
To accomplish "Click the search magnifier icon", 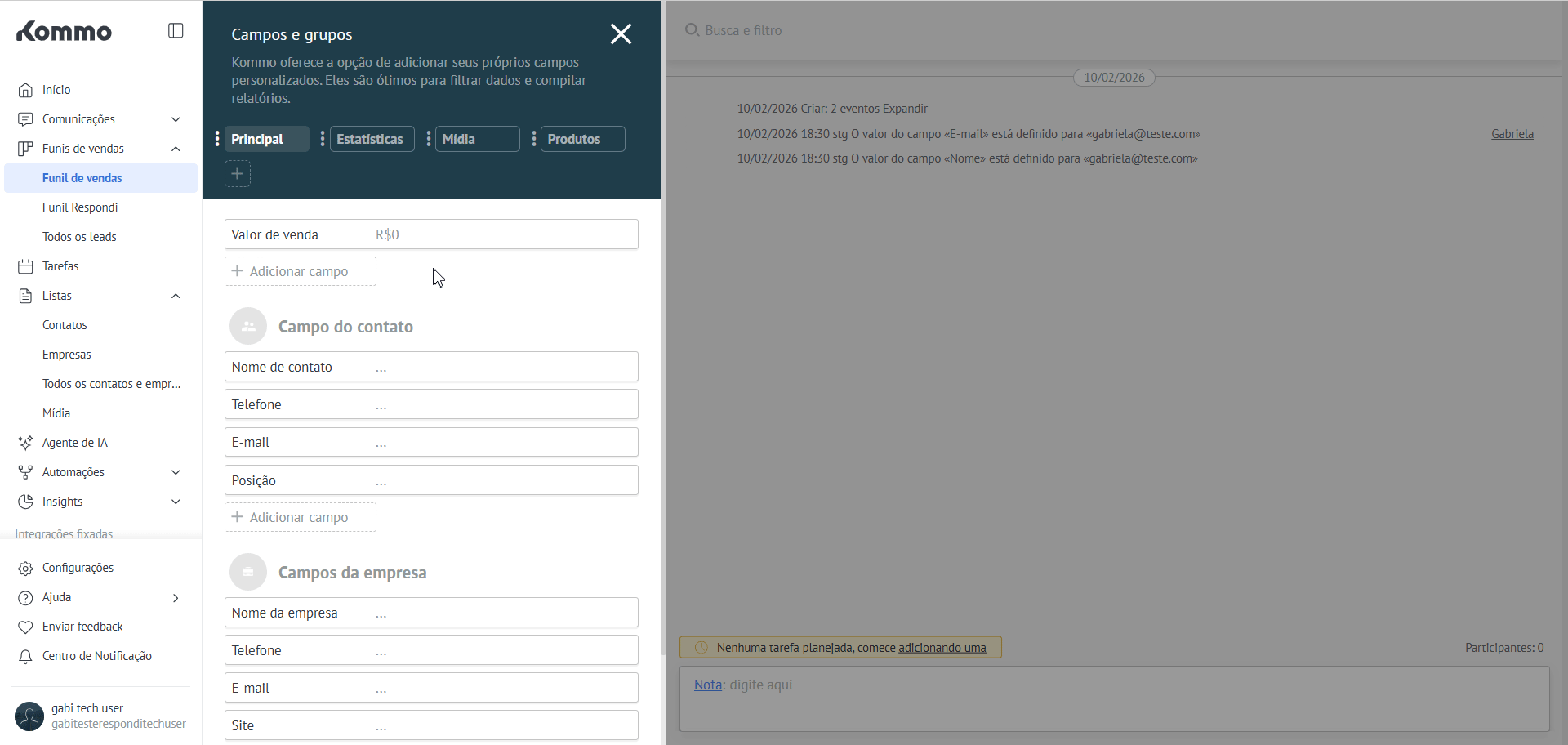I will (x=692, y=30).
